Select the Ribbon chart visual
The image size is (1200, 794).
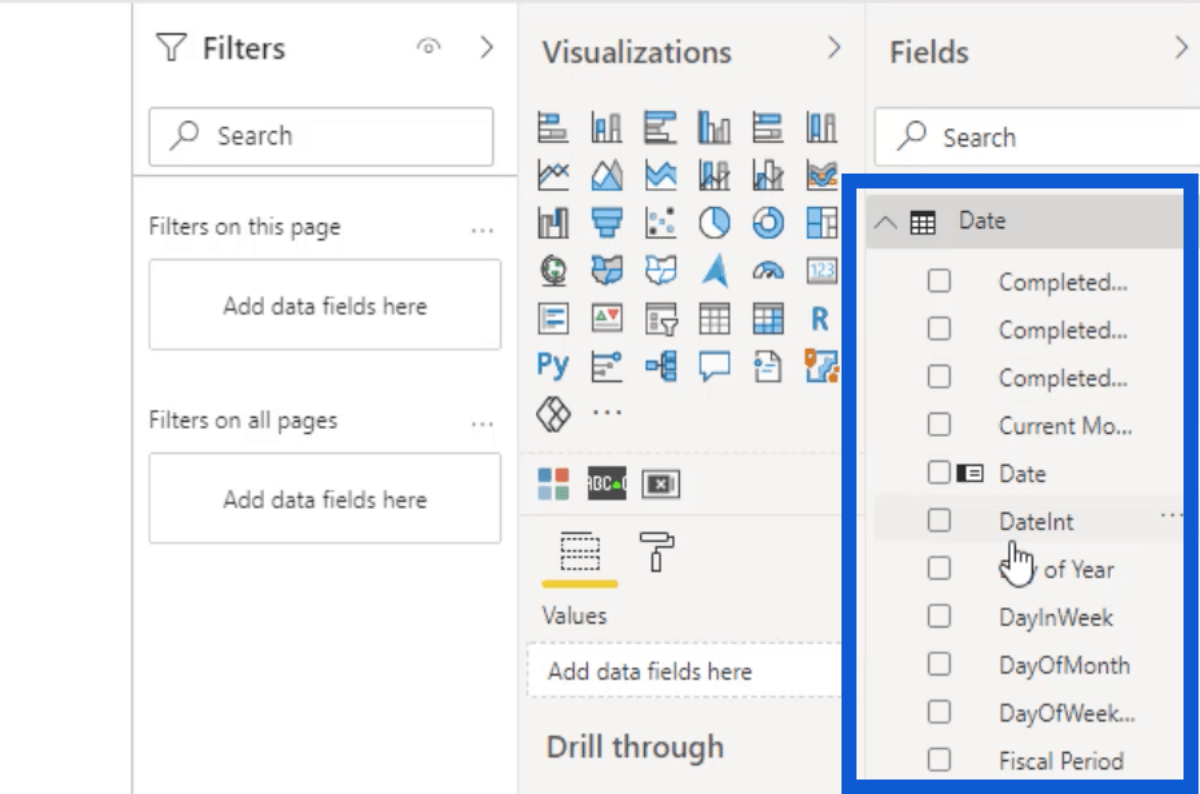tap(821, 175)
